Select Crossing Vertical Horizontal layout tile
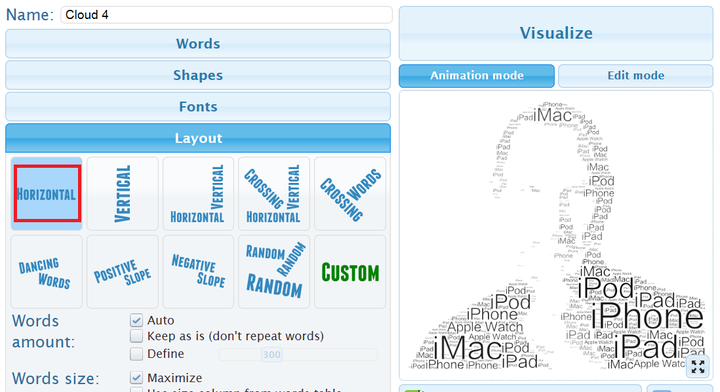This screenshot has width=720, height=392. click(x=274, y=194)
